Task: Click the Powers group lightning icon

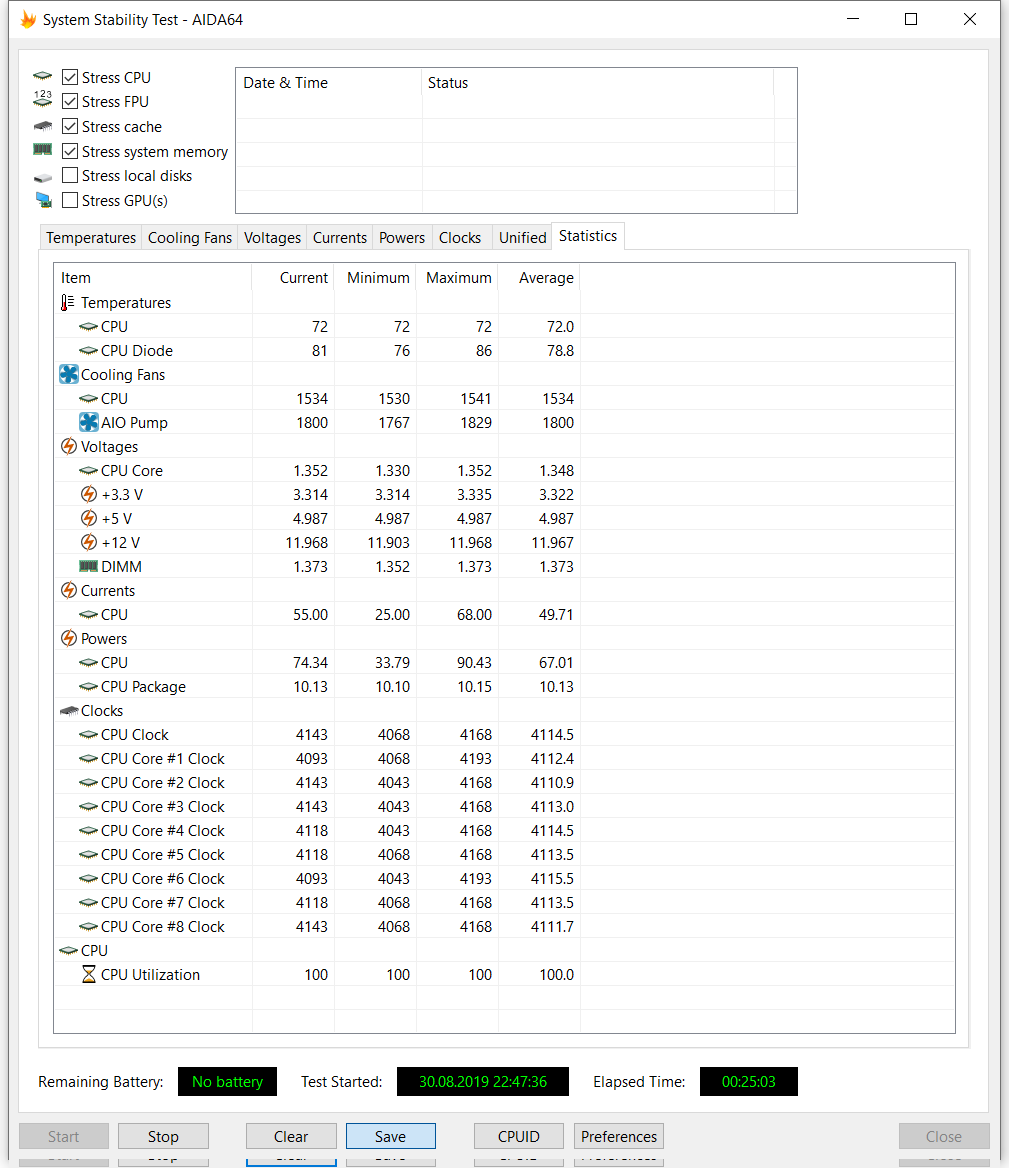Action: click(69, 638)
